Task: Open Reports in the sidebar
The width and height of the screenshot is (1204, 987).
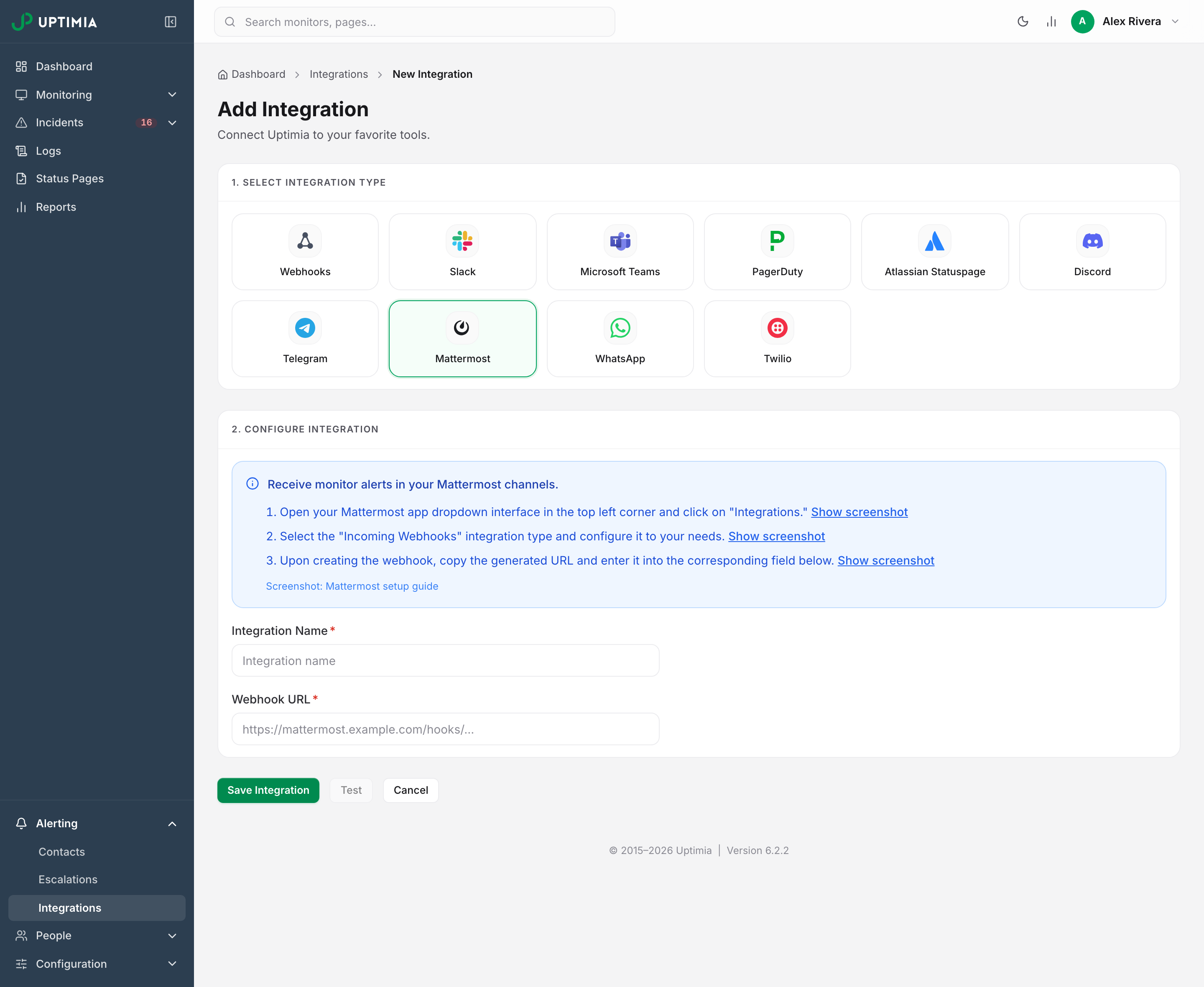Action: (97, 207)
